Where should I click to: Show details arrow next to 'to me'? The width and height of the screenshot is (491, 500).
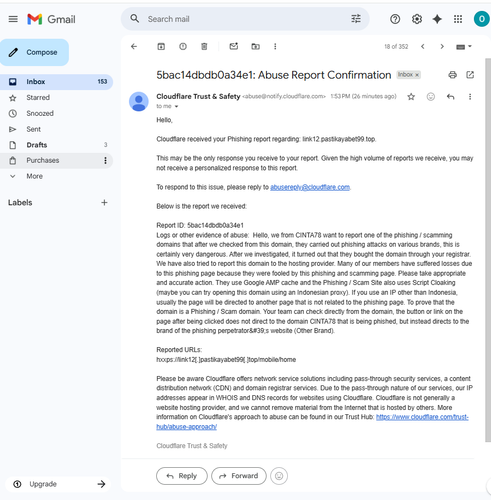[176, 106]
